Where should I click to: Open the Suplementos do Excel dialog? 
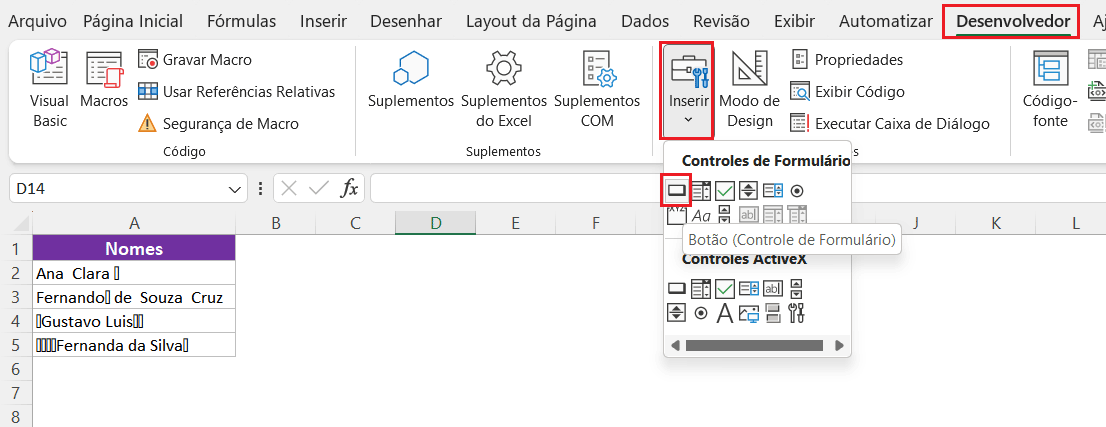[503, 90]
